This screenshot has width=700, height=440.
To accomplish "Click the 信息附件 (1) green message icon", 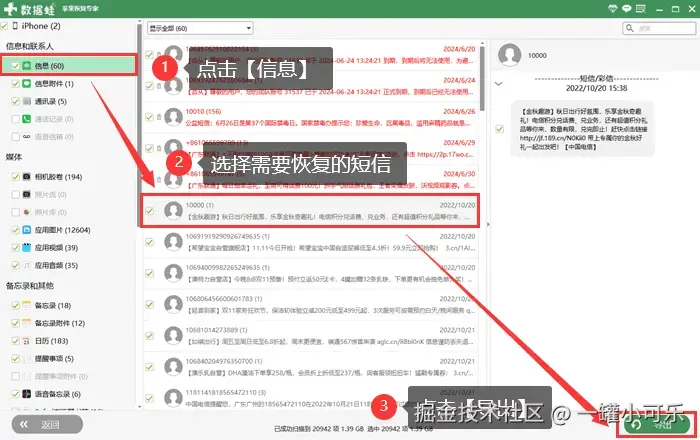I will [27, 83].
